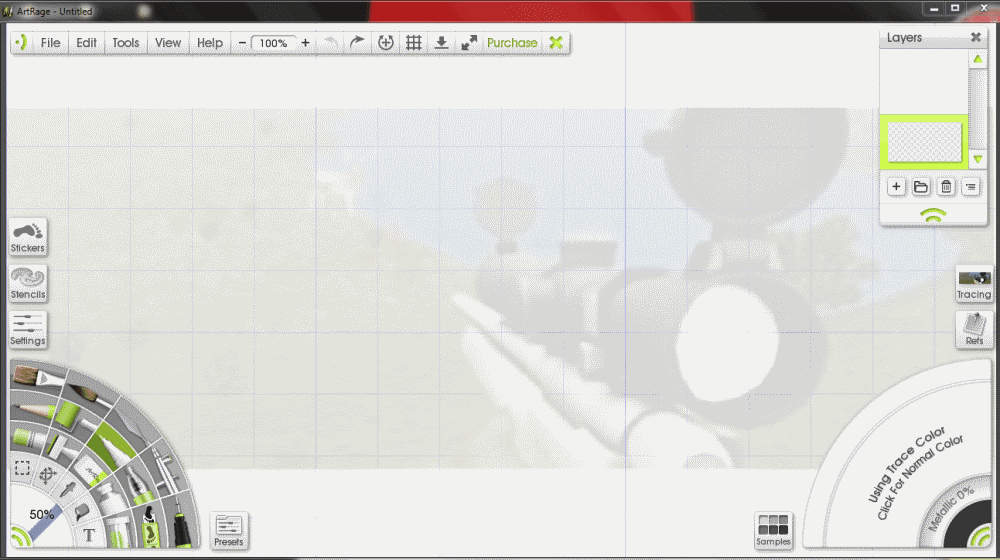Open the Edit menu
This screenshot has width=1000, height=560.
86,43
